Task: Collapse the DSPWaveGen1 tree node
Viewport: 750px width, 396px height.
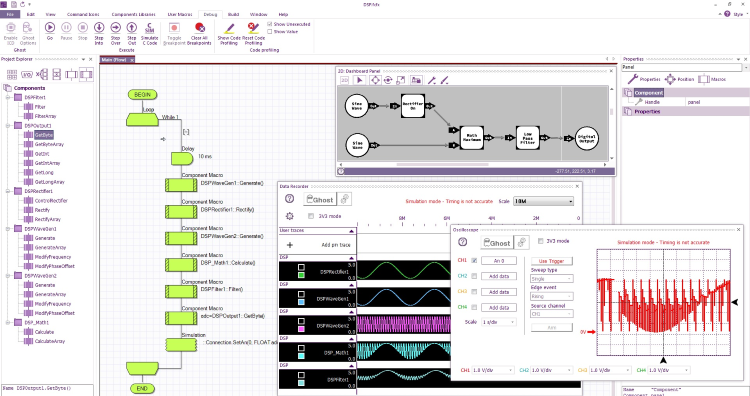Action: (8, 229)
